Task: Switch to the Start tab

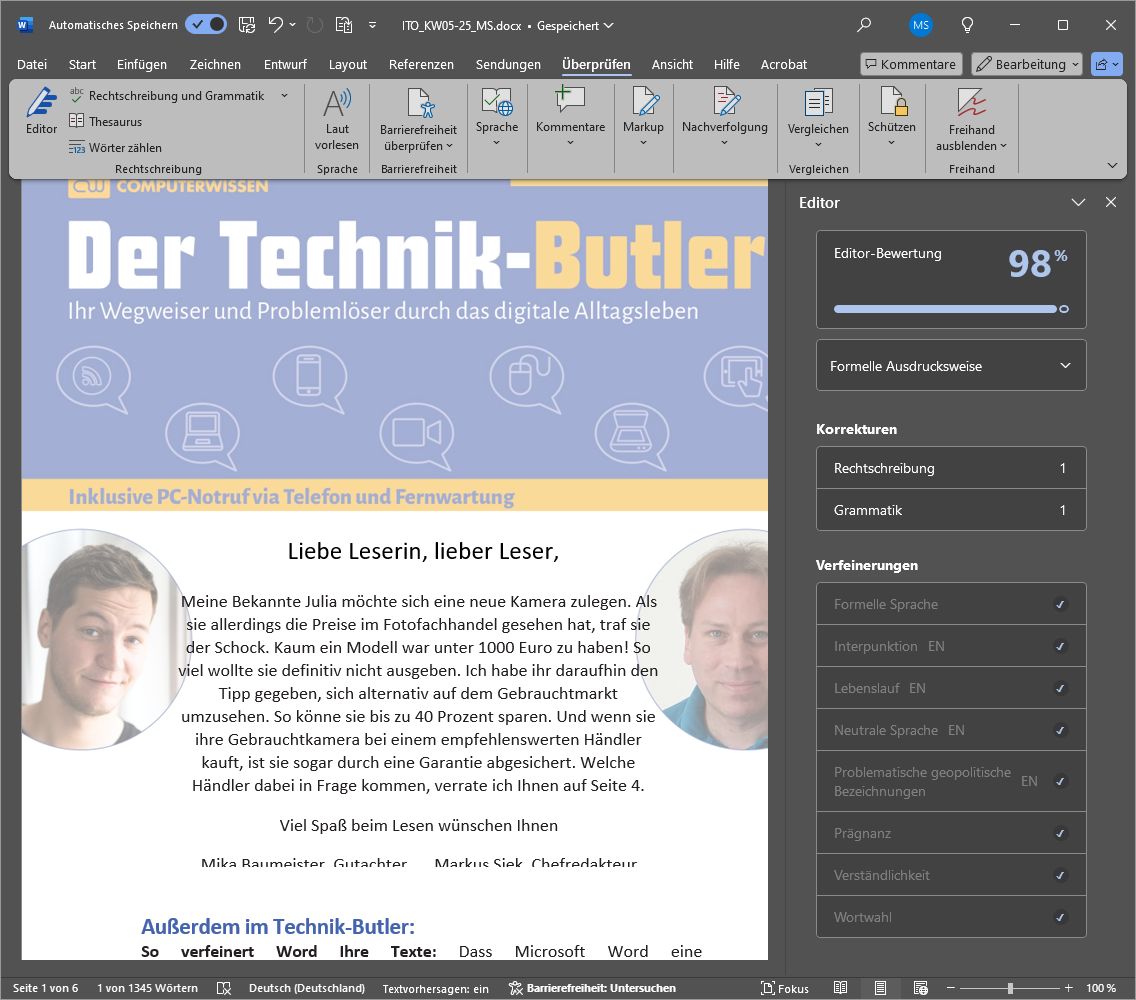Action: tap(82, 64)
